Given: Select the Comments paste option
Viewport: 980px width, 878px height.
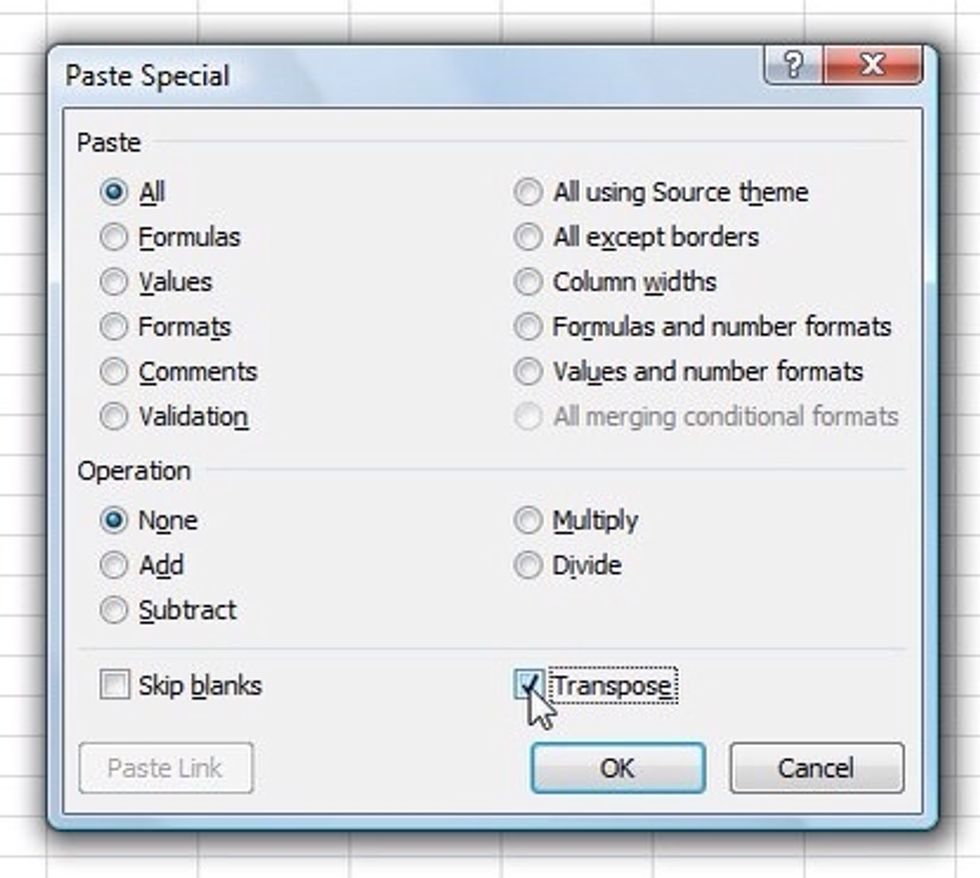Looking at the screenshot, I should pyautogui.click(x=115, y=372).
